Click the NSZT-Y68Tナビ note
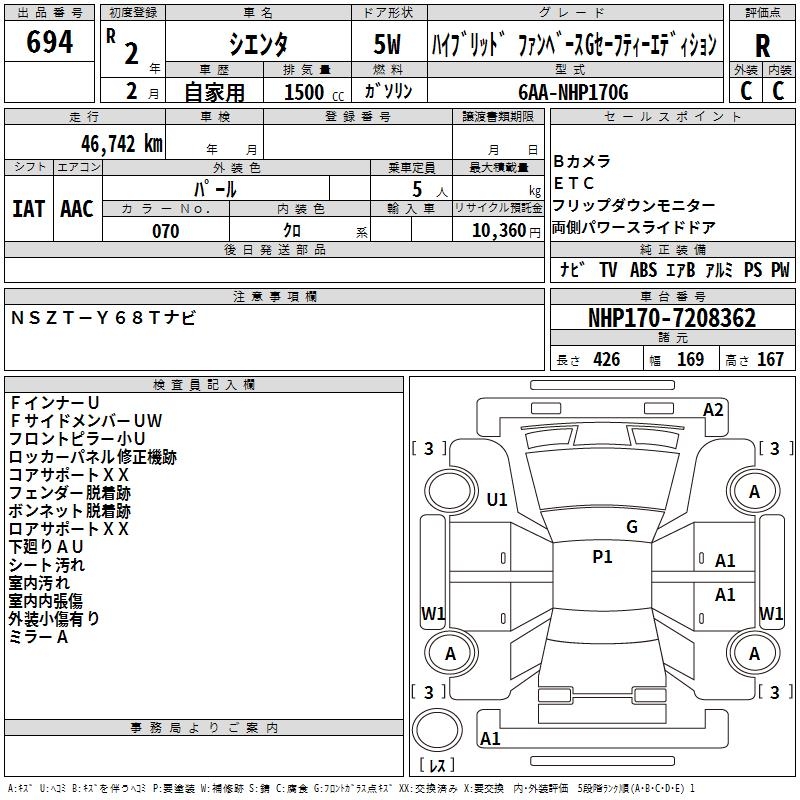This screenshot has width=800, height=800. pos(104,318)
